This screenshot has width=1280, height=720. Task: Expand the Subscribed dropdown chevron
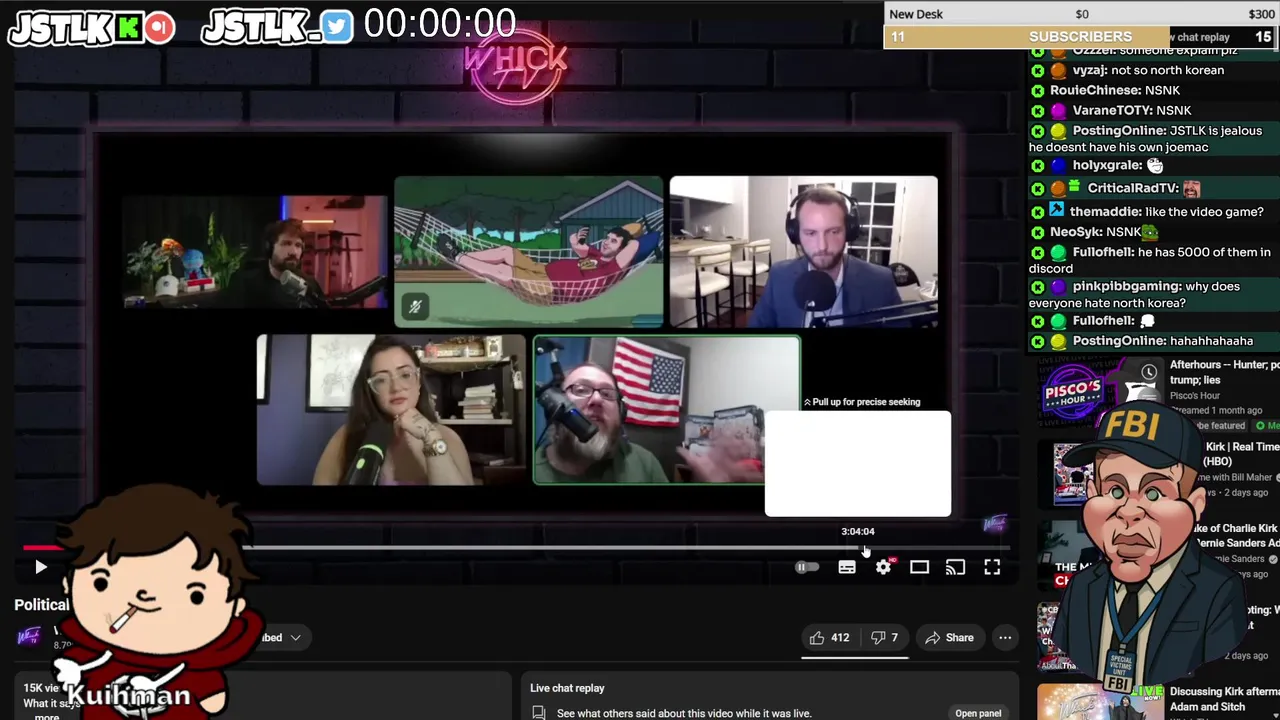[295, 637]
